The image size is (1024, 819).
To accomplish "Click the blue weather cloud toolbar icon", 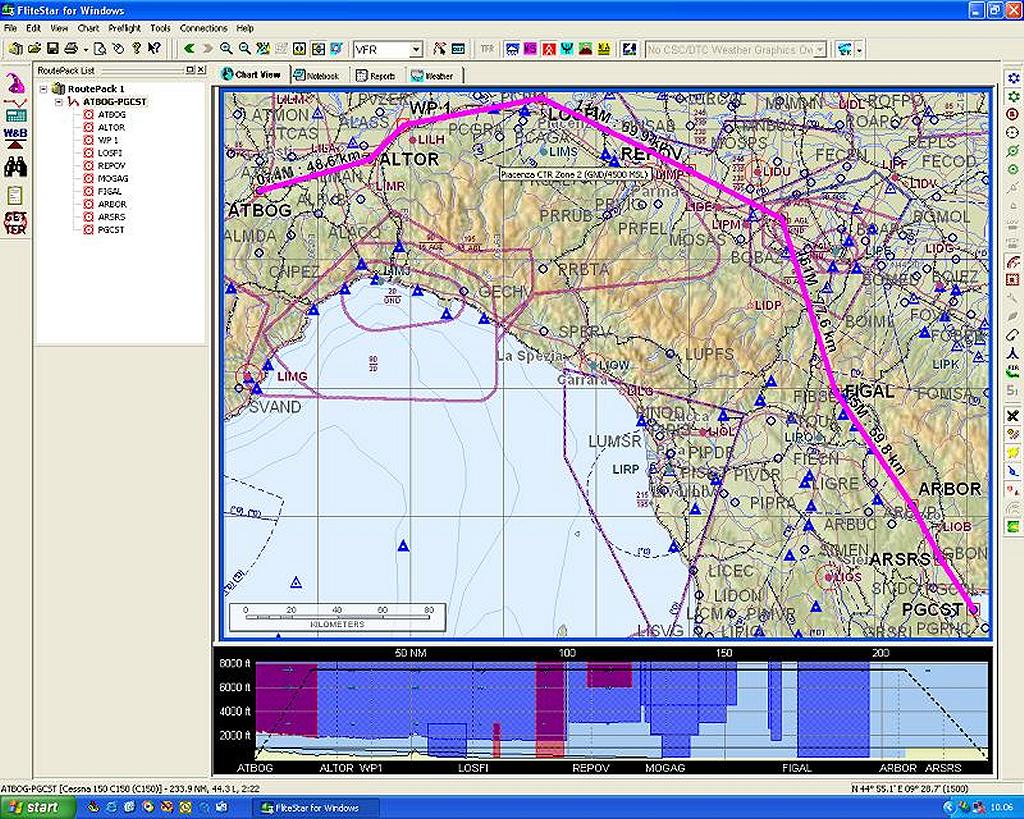I will [x=513, y=49].
